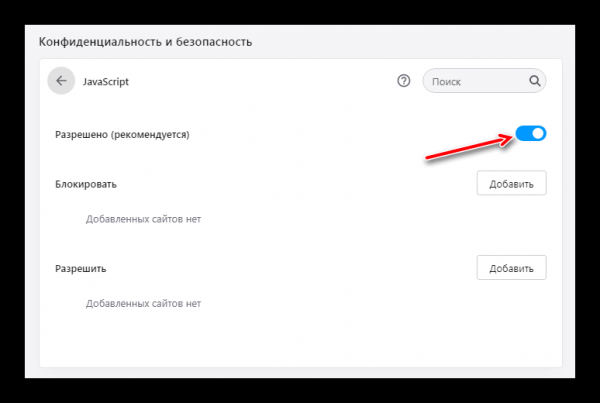Turn off the Разрешено (рекомендуется) switch

(x=531, y=134)
